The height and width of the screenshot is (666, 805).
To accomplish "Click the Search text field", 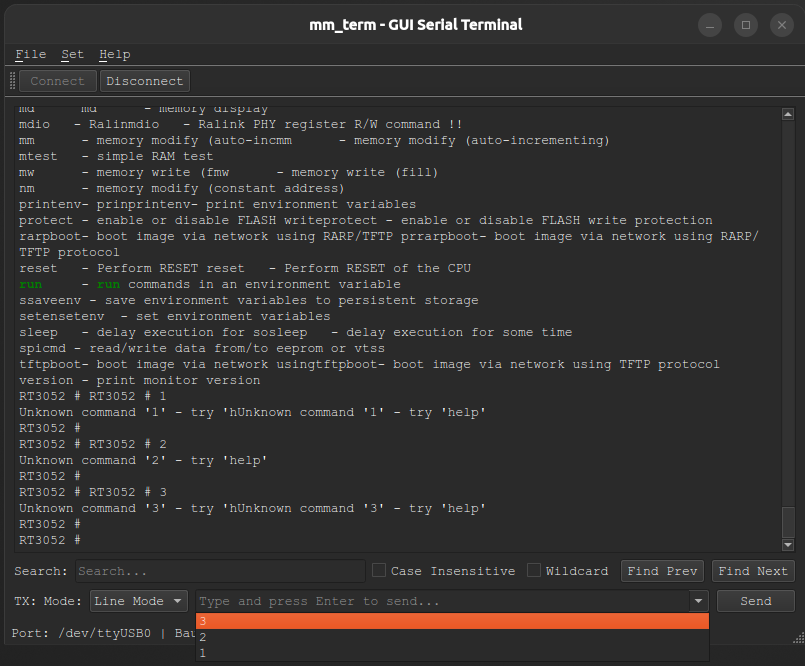I will [x=220, y=571].
